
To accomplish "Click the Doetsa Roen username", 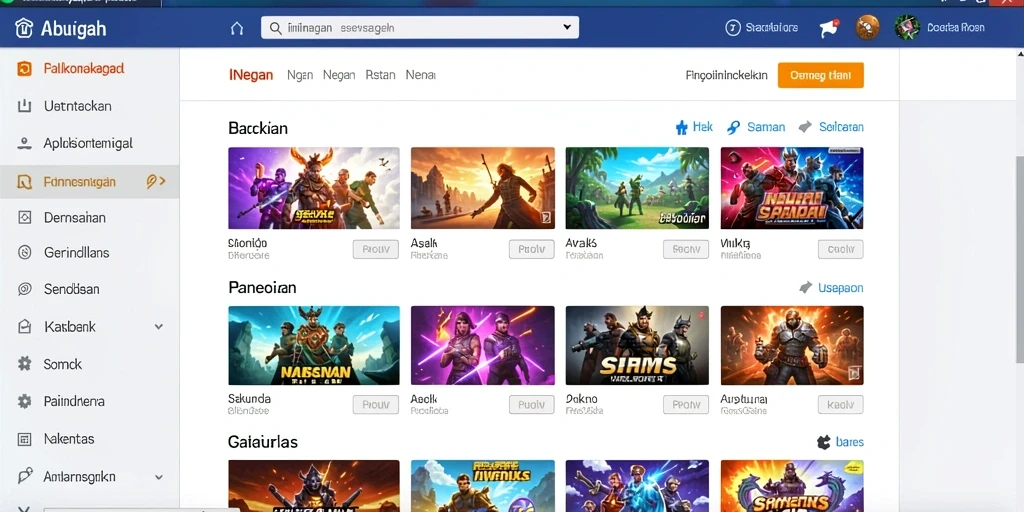I will coord(955,27).
